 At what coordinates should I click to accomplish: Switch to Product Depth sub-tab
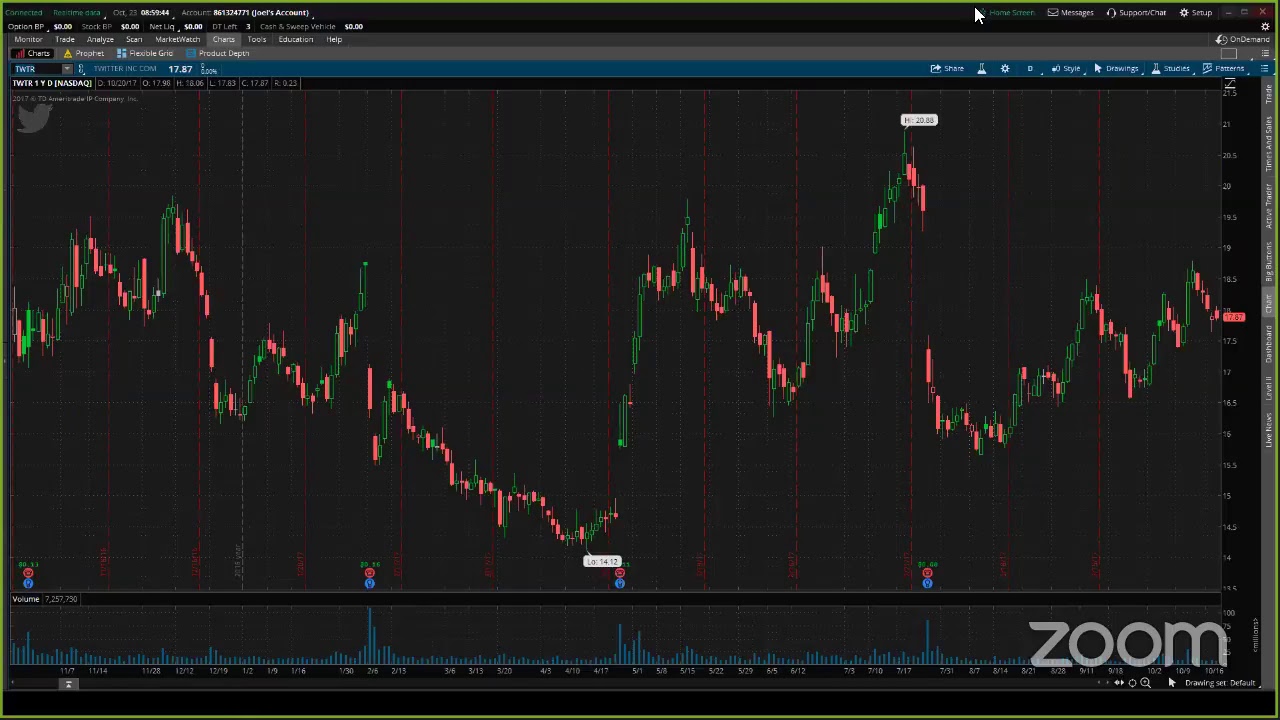click(x=217, y=54)
